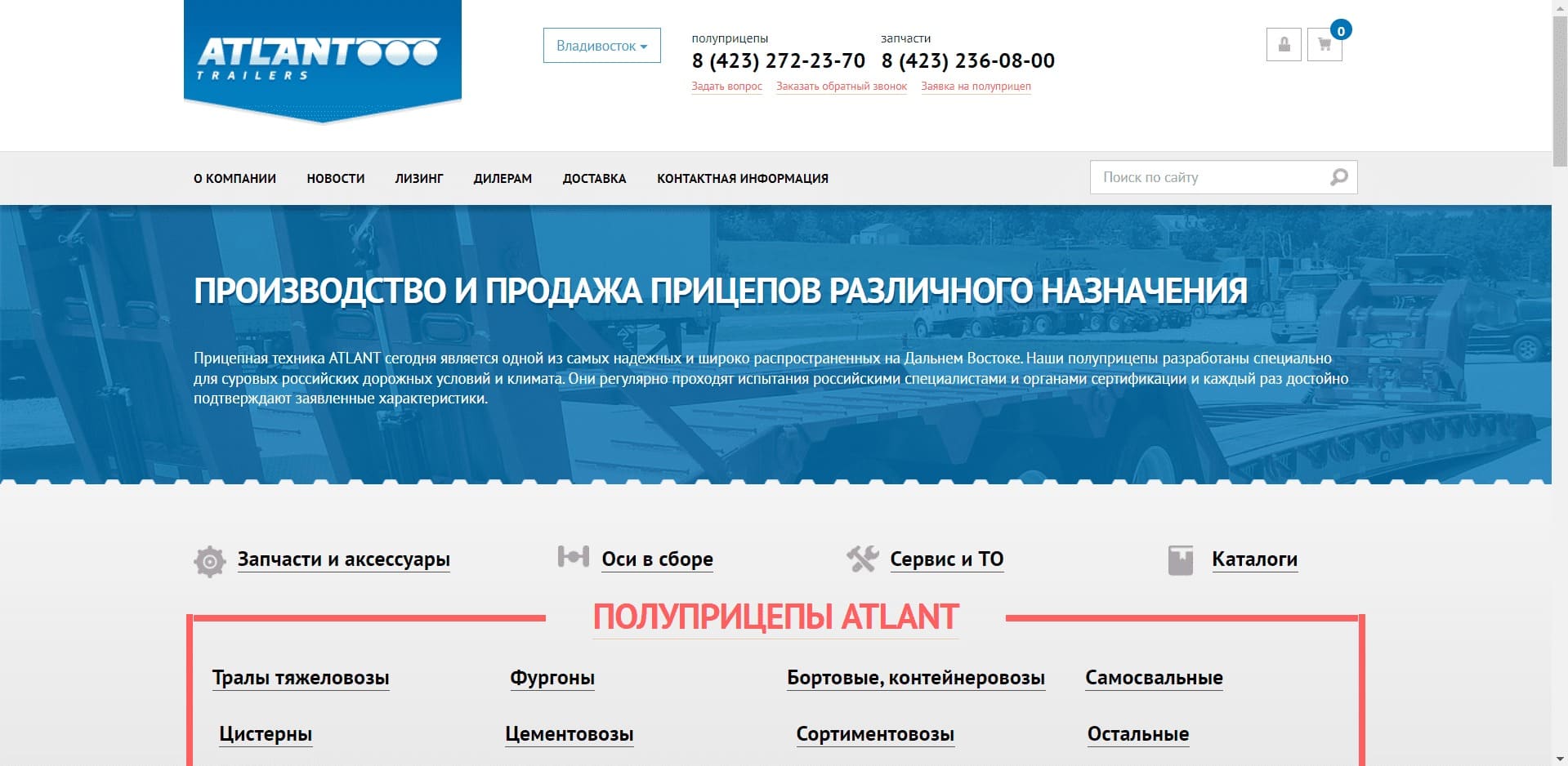The image size is (1568, 766).
Task: Click the banner heading ПРОИЗВОДСТВО И ПРОДАЖА ПРИЦЕПОВ
Action: click(x=720, y=291)
